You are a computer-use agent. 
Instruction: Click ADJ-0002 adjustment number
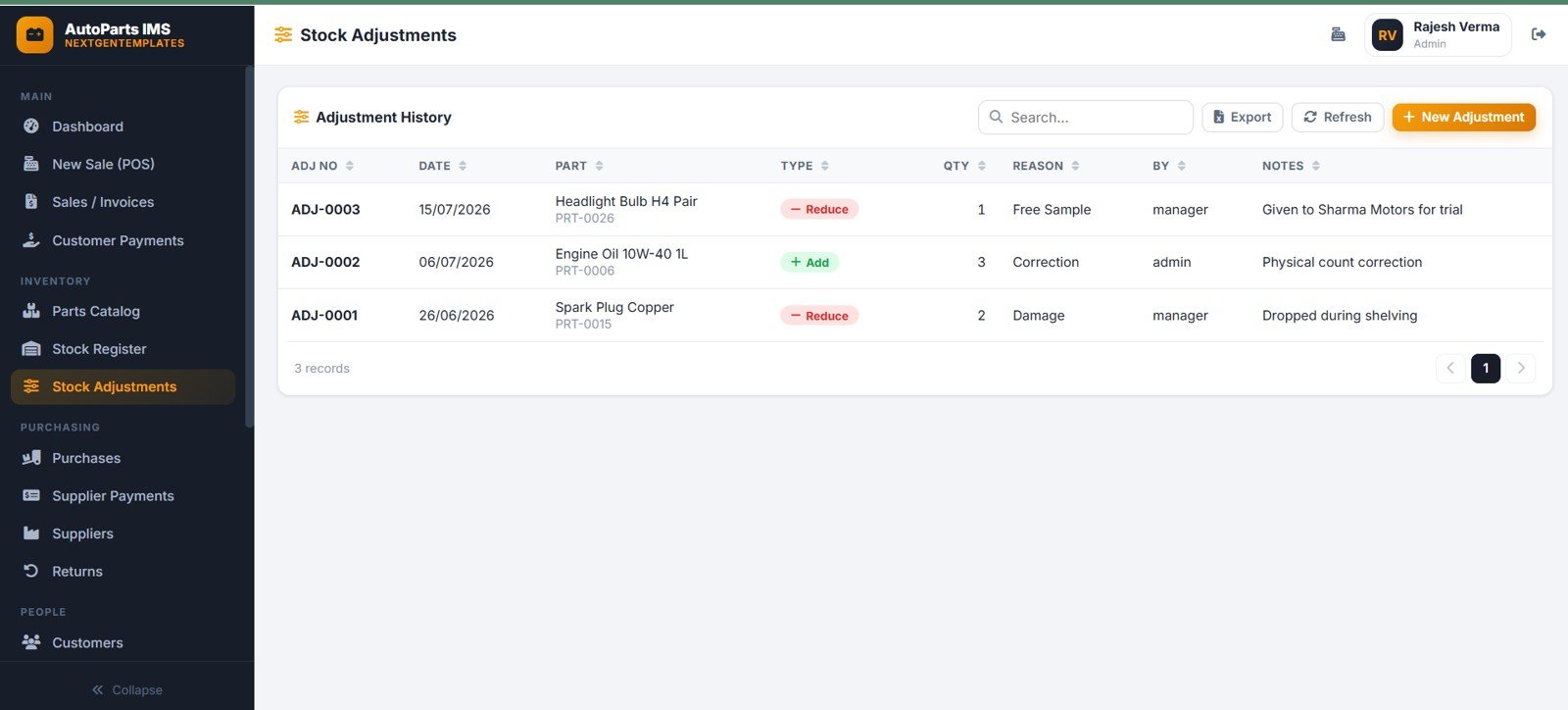click(325, 262)
